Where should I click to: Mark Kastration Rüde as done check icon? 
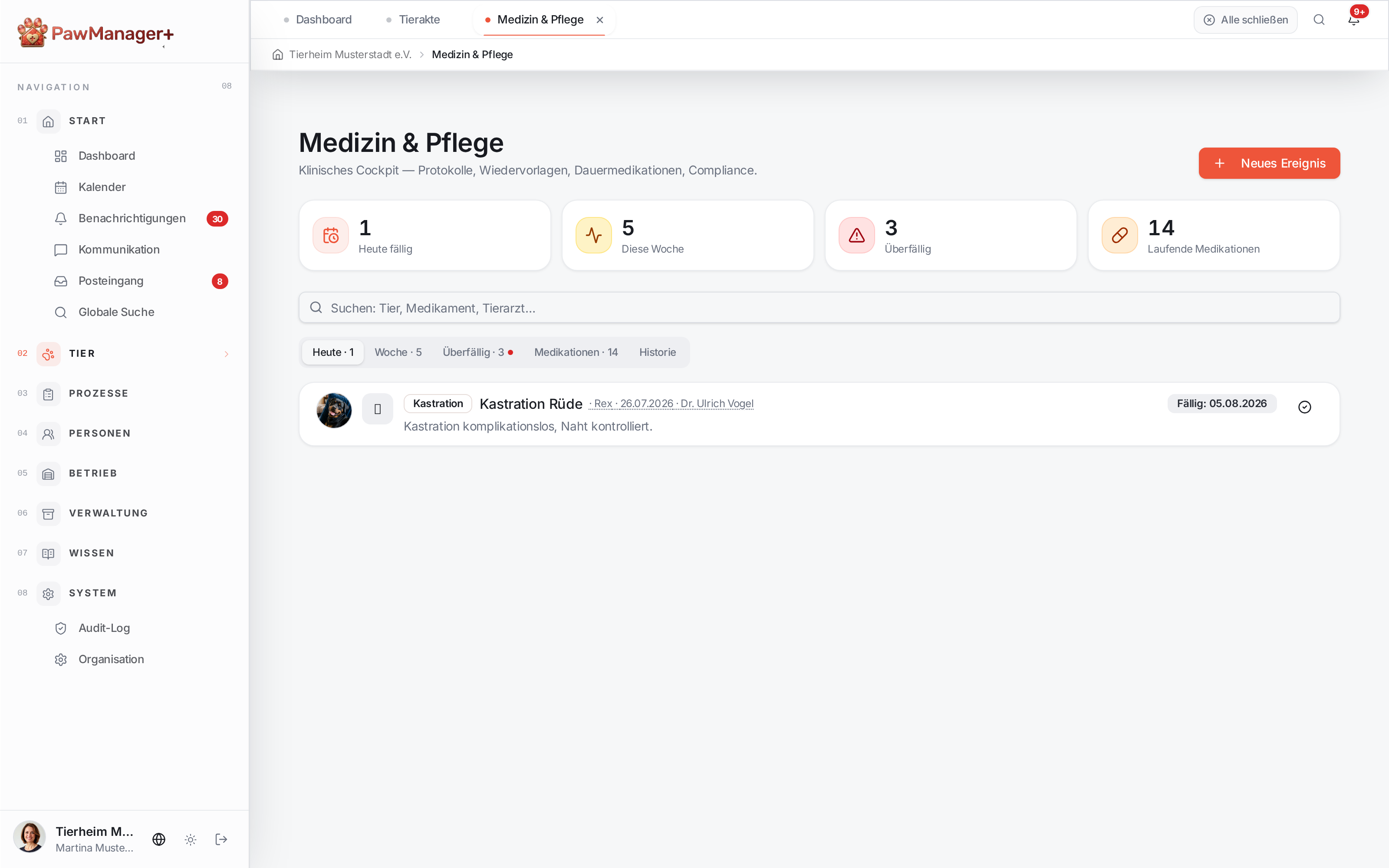pos(1305,407)
